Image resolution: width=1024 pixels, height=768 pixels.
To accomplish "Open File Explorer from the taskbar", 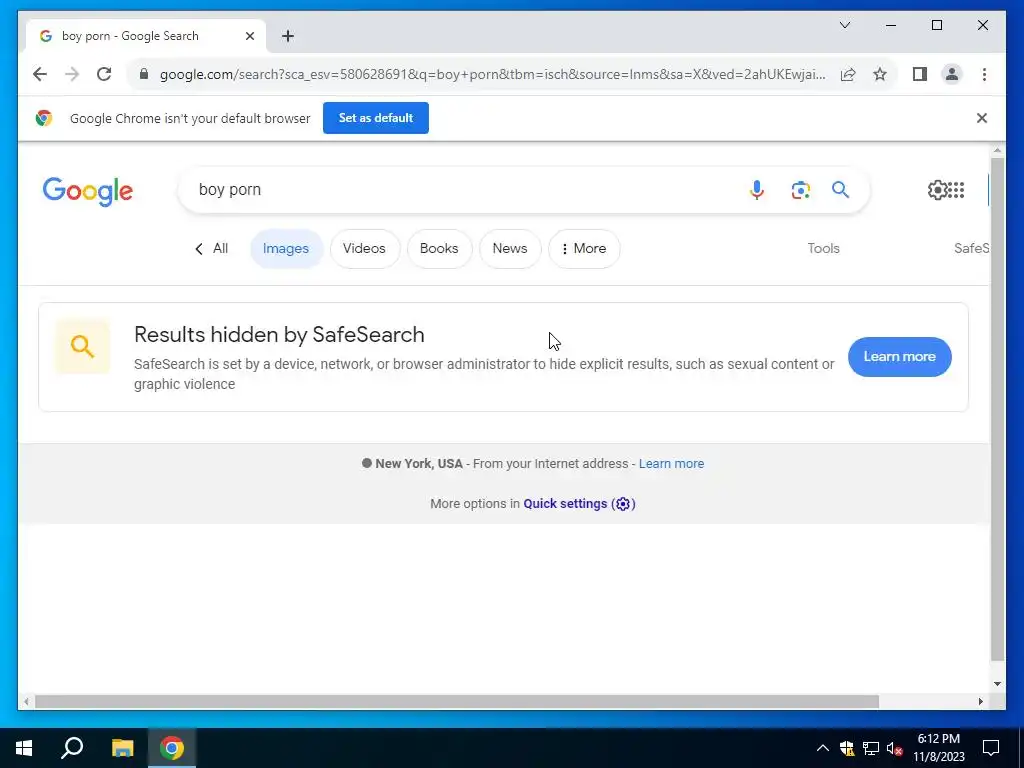I will pyautogui.click(x=122, y=748).
